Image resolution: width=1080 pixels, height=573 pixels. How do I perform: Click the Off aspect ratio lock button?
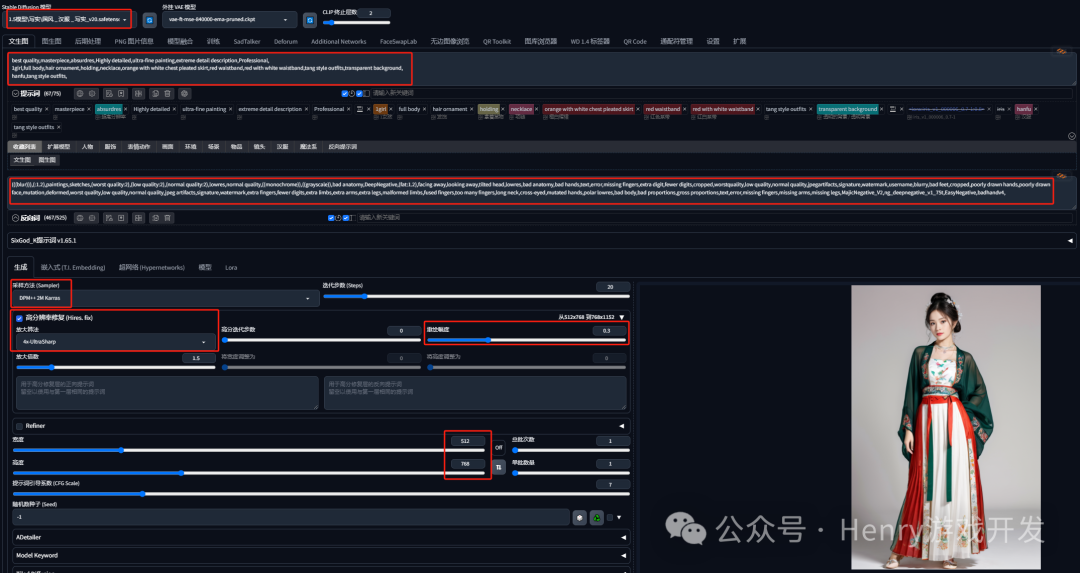(499, 448)
